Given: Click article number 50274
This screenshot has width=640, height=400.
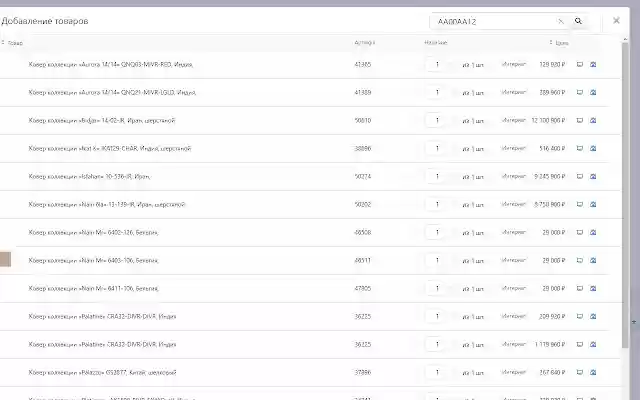Looking at the screenshot, I should pyautogui.click(x=363, y=176).
